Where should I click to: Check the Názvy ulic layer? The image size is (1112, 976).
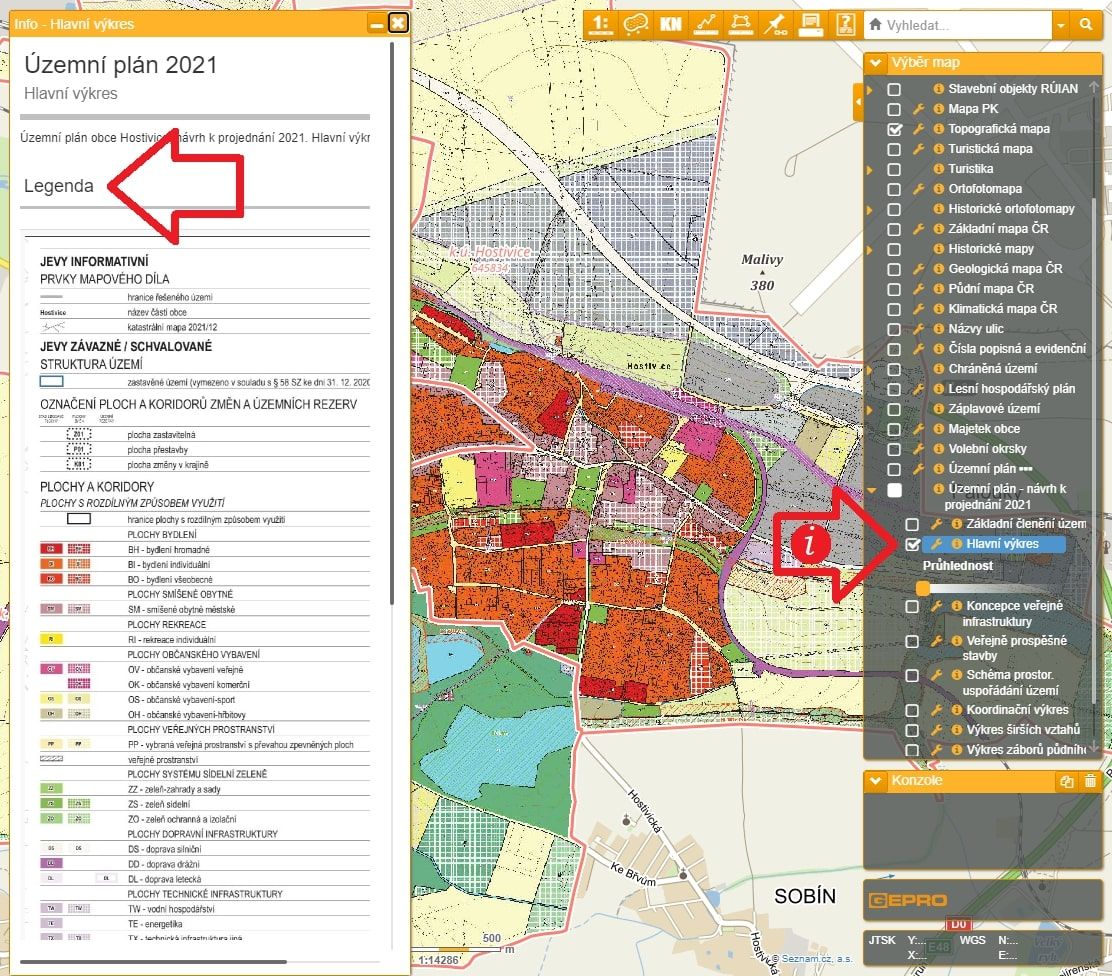(895, 329)
